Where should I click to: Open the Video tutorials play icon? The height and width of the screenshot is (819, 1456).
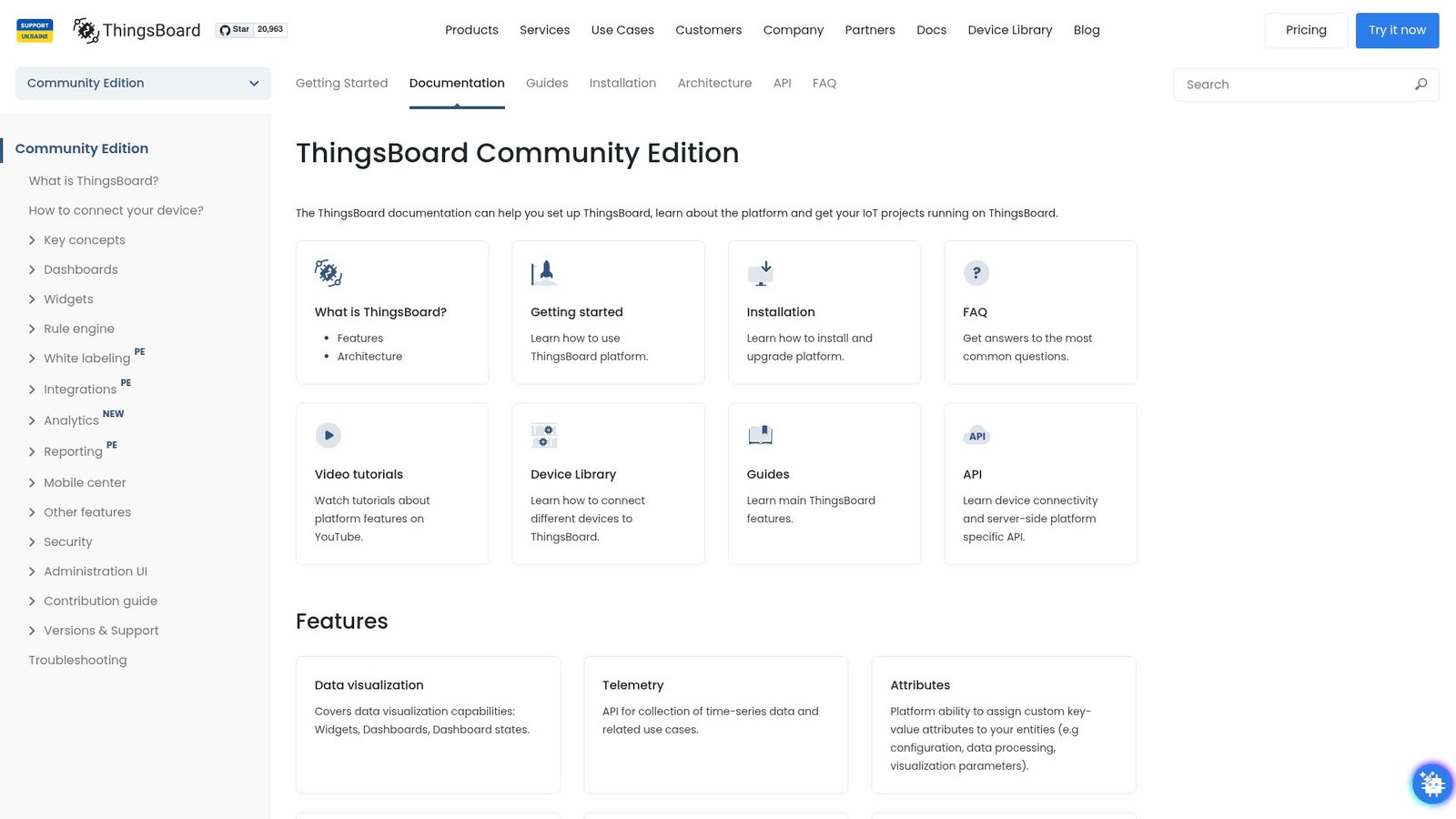point(328,435)
